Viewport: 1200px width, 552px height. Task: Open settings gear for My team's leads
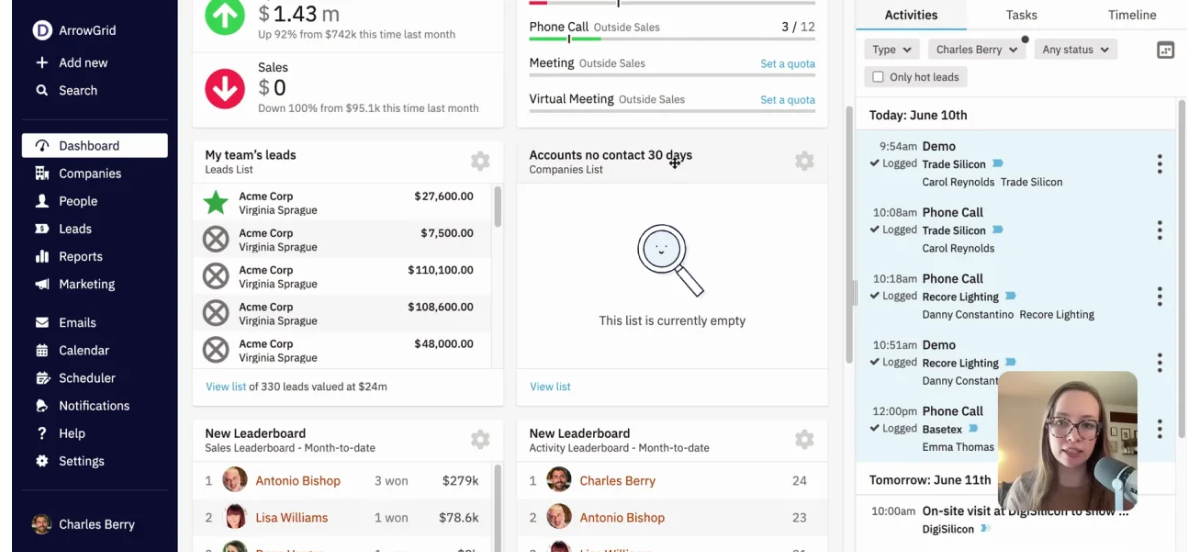pos(480,161)
